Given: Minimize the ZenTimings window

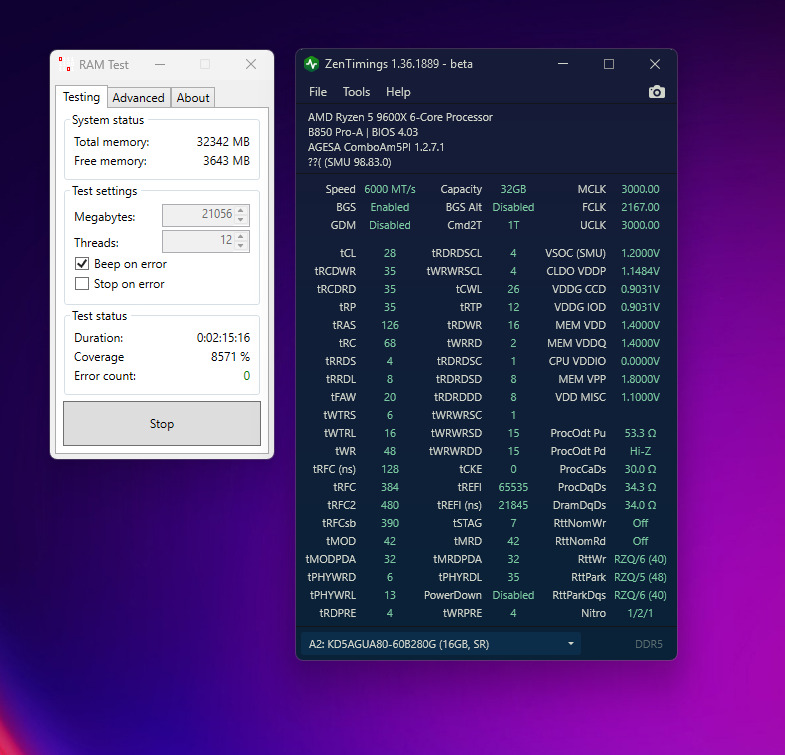Looking at the screenshot, I should coord(563,64).
